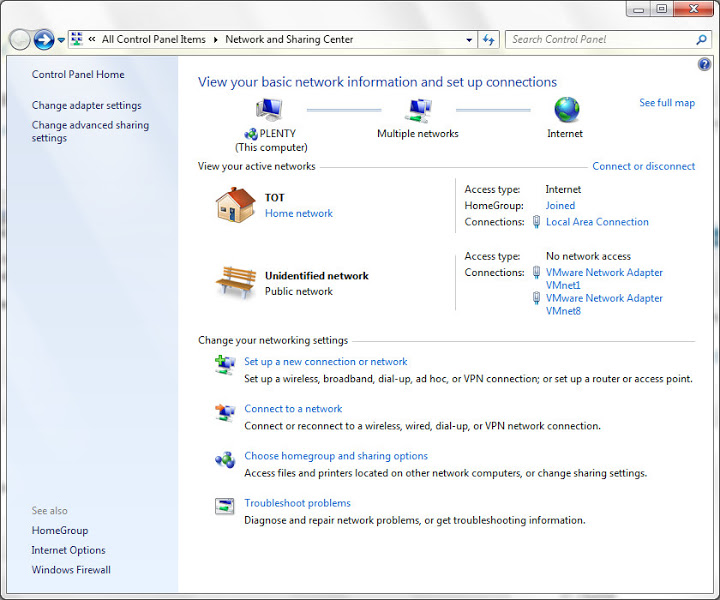Screen dimensions: 720x600
Task: Click the homegroup and sharing options icon
Action: point(225,460)
